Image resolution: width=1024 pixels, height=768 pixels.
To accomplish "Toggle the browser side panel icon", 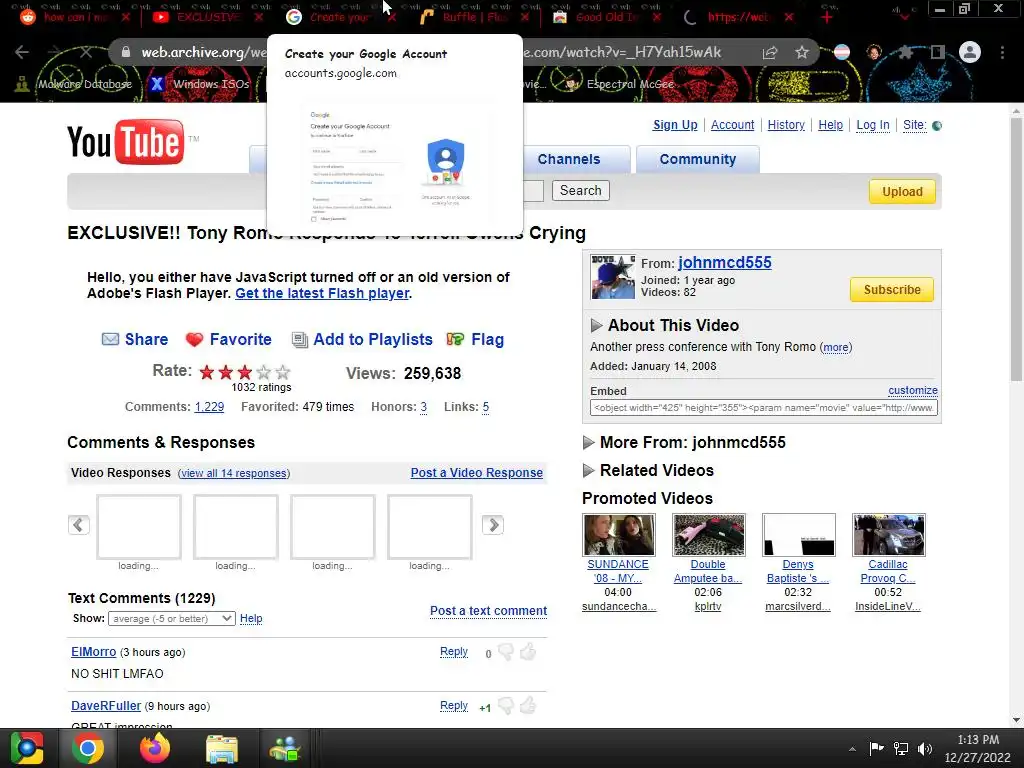I will tap(938, 52).
